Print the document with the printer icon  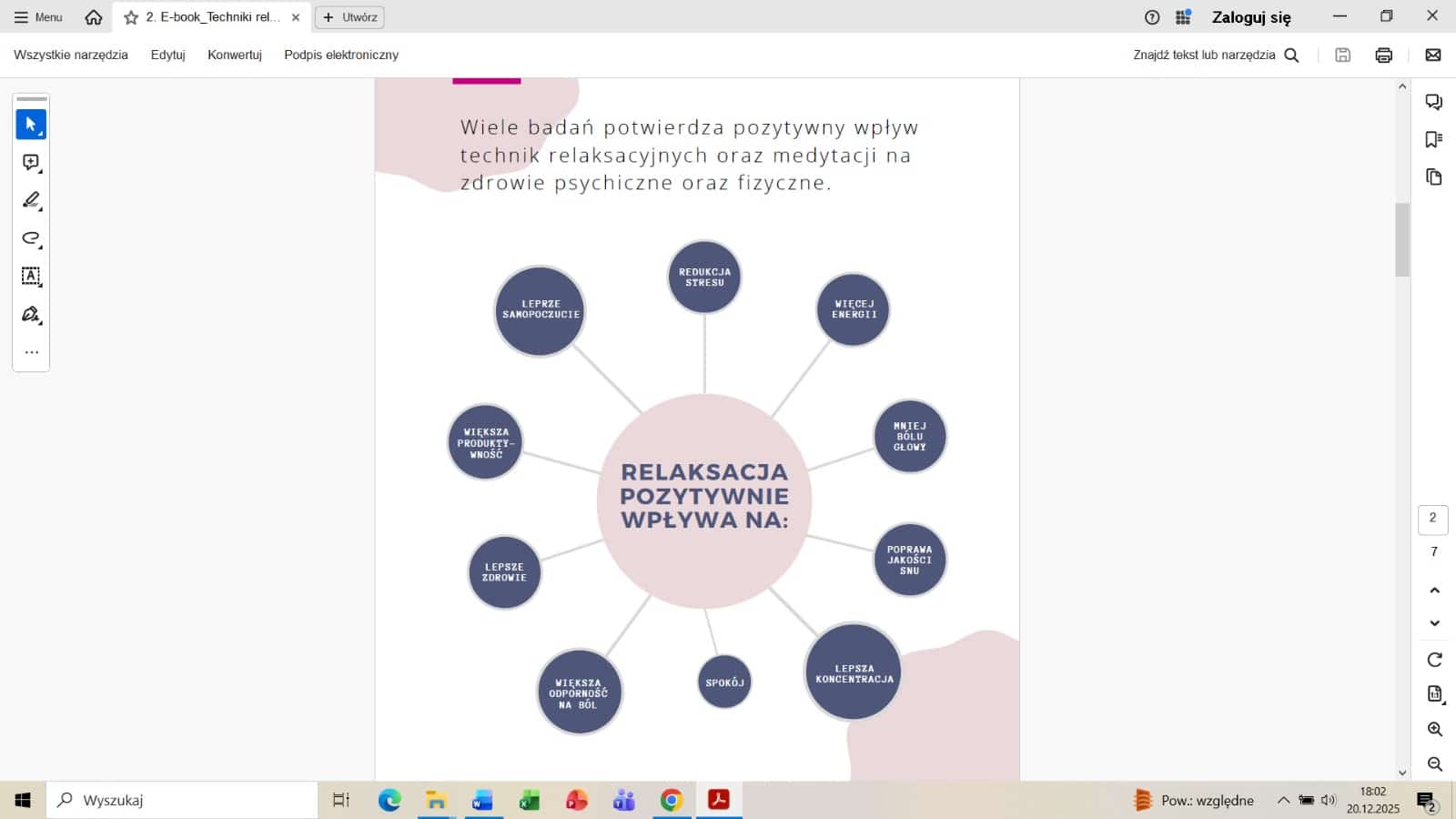click(x=1383, y=56)
